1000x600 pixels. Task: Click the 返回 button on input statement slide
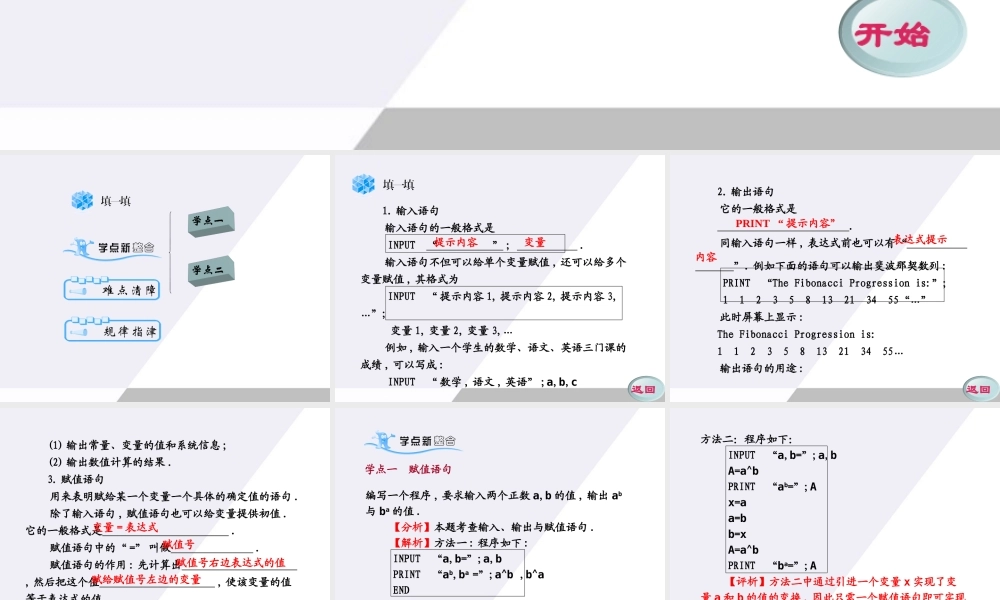click(645, 388)
